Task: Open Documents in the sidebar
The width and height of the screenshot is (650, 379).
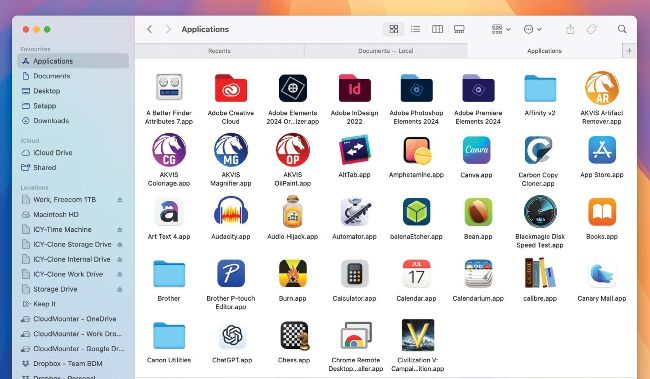Action: click(x=73, y=76)
